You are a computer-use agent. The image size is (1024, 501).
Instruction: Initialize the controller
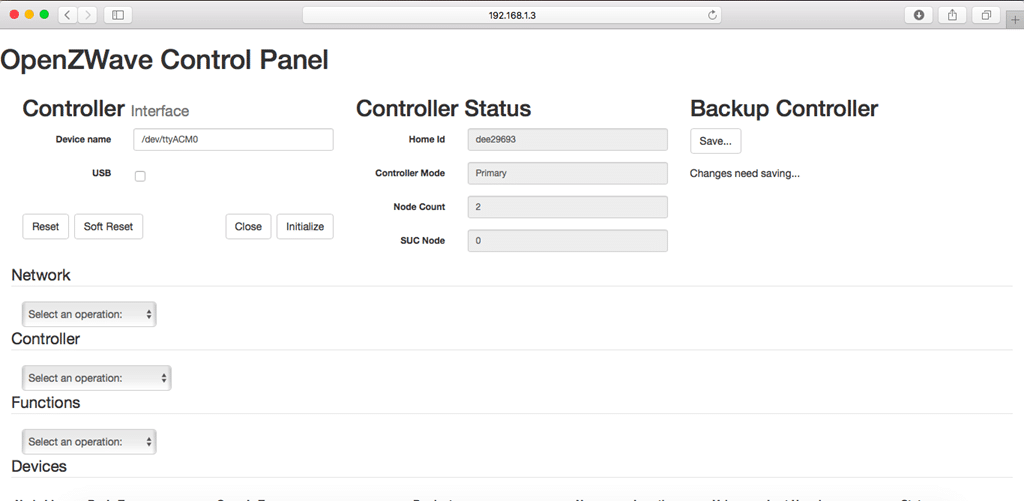pyautogui.click(x=305, y=227)
